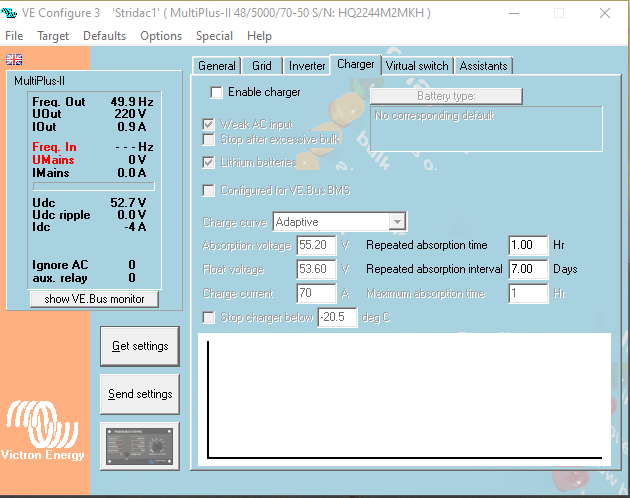Click the Repeated absorption interval field
This screenshot has width=630, height=498.
(x=528, y=269)
